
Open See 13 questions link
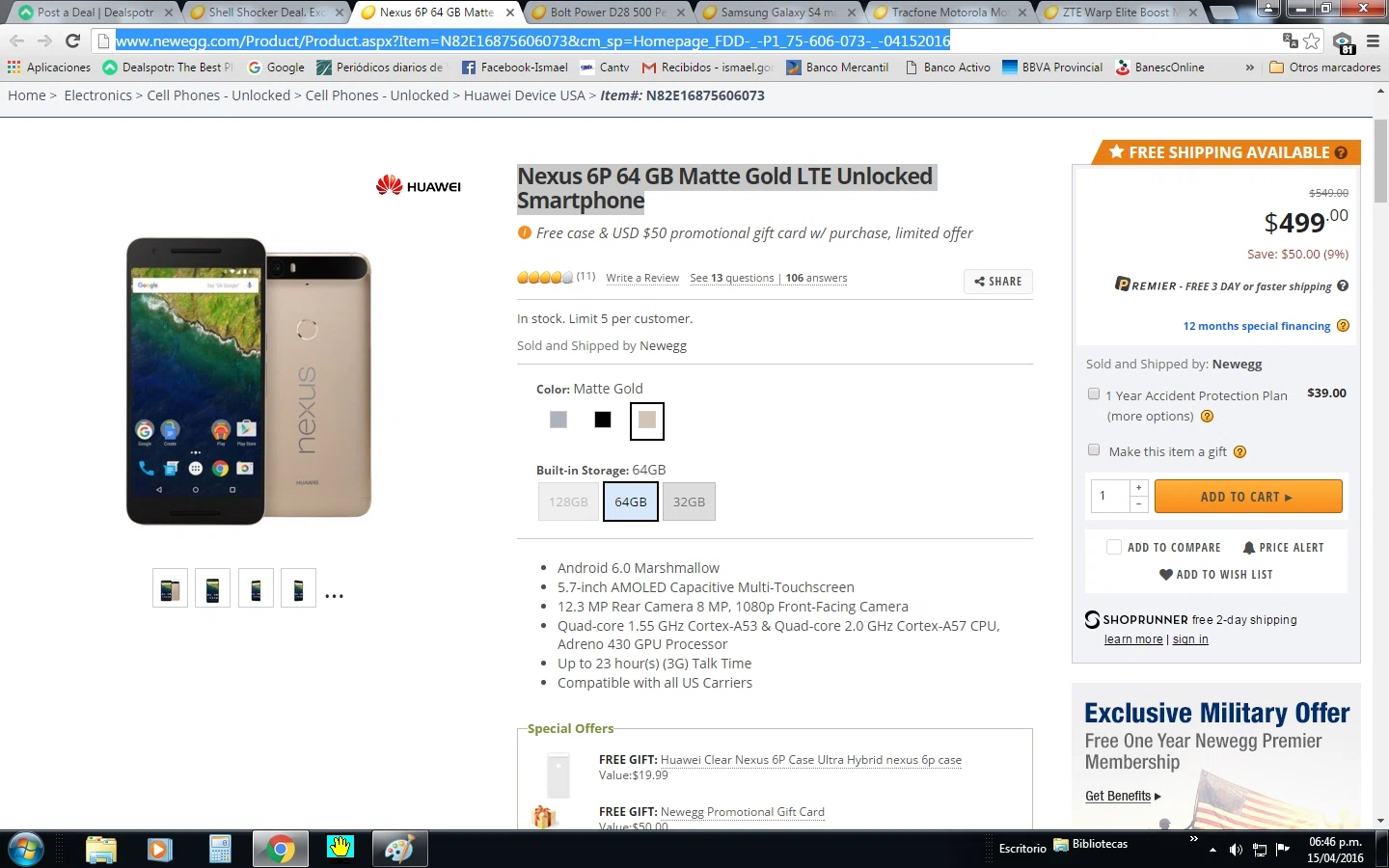[x=732, y=278]
